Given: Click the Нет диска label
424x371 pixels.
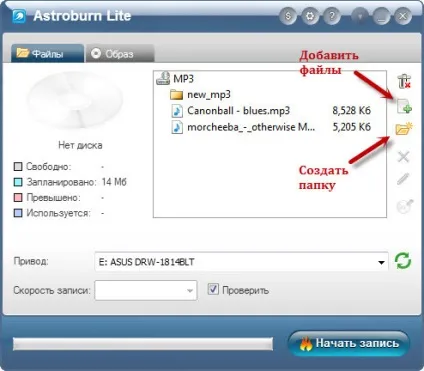Looking at the screenshot, I should point(80,145).
